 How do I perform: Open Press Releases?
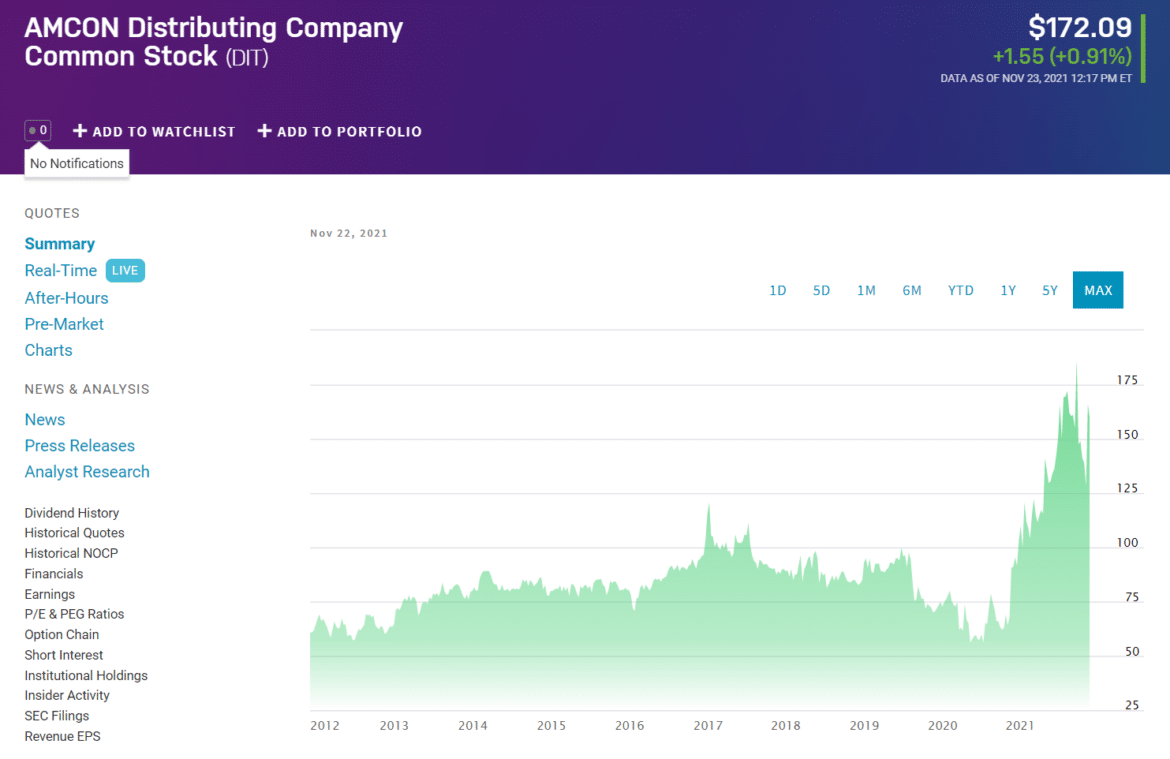point(79,445)
